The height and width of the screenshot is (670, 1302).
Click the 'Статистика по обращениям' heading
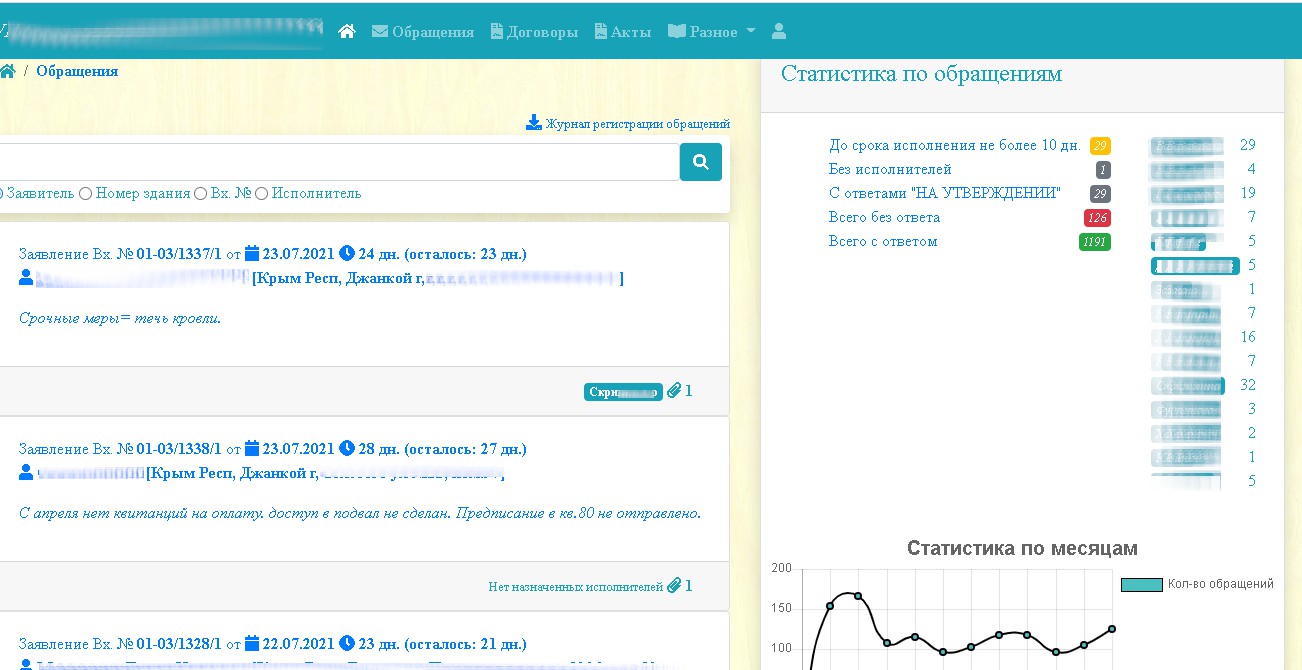pyautogui.click(x=921, y=74)
